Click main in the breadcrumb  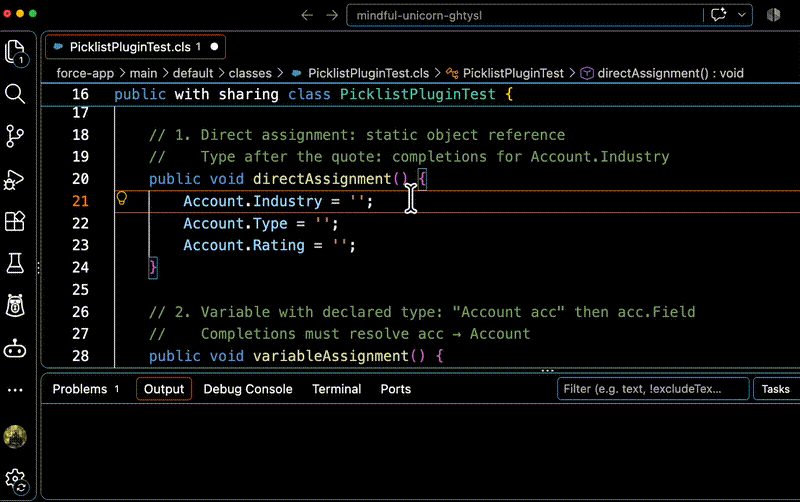click(143, 73)
